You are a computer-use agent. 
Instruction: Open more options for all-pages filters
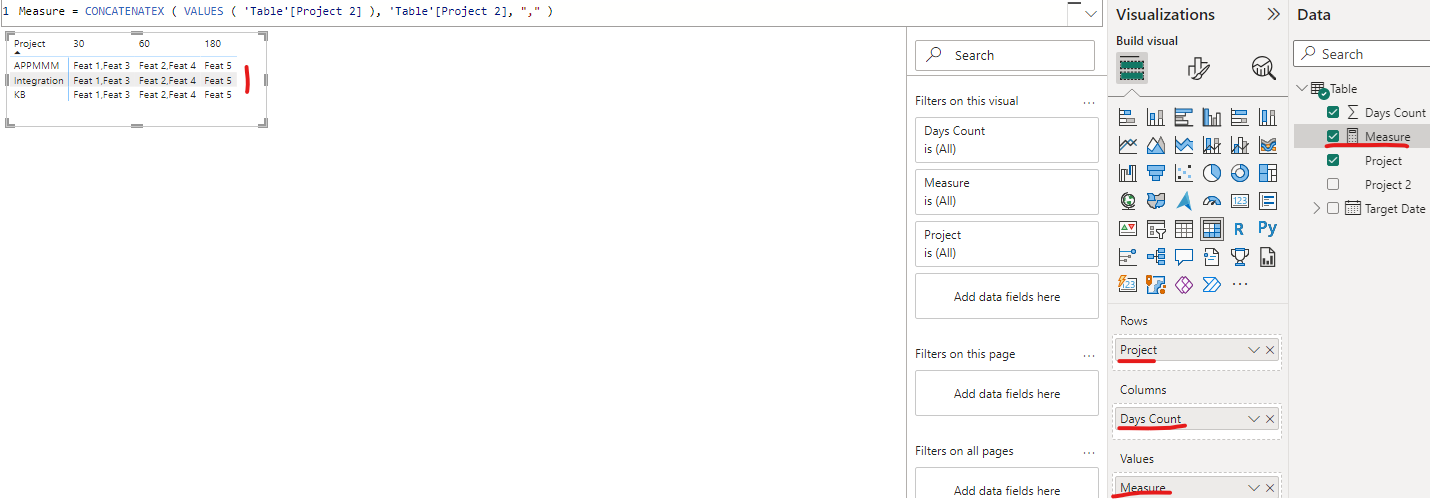point(1089,452)
